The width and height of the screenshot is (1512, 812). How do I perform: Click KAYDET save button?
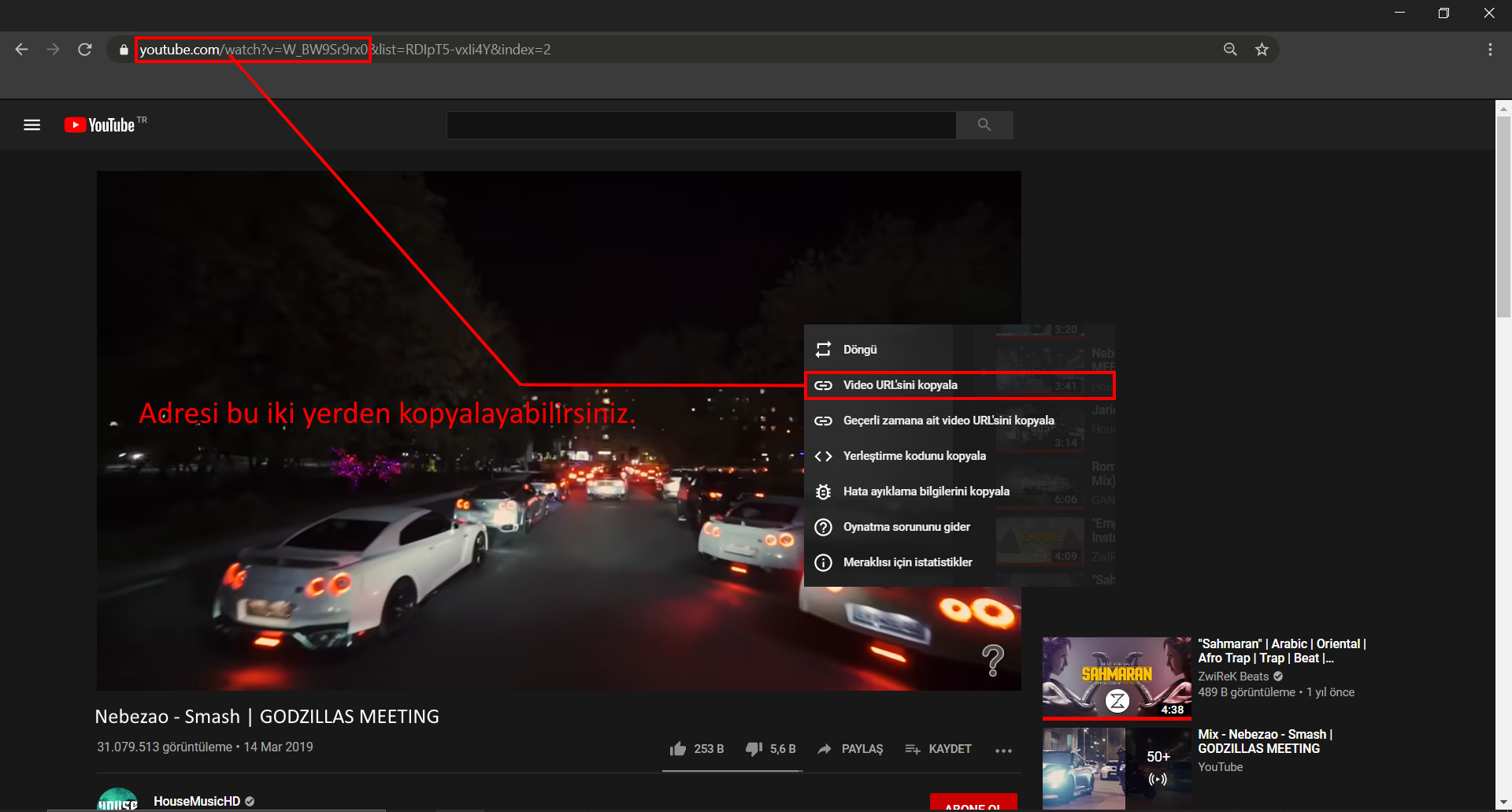click(938, 749)
